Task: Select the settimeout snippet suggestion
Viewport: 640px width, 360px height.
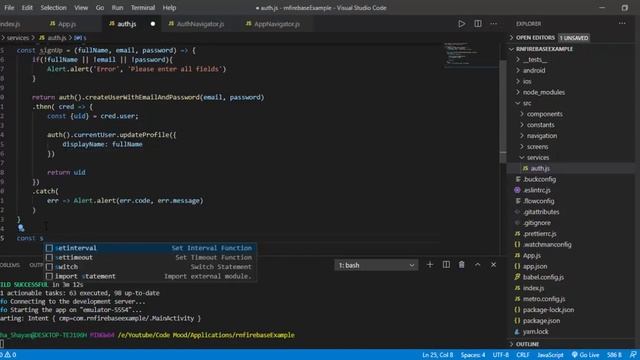Action: [150, 258]
